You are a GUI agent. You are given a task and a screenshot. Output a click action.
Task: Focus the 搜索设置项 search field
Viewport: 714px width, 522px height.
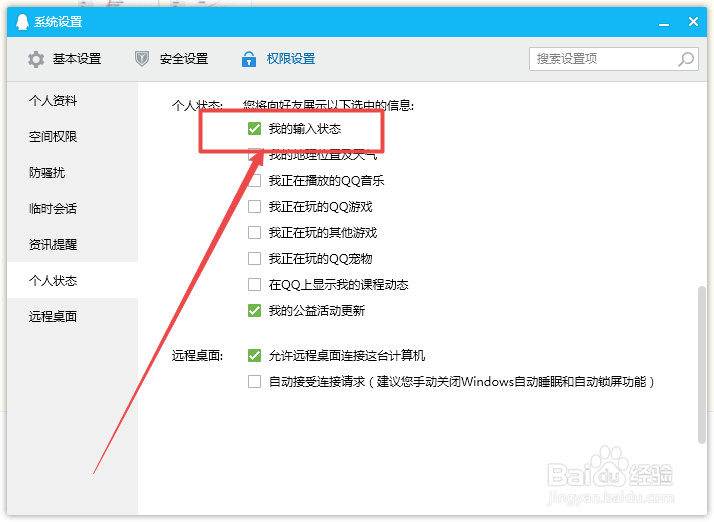click(x=614, y=59)
